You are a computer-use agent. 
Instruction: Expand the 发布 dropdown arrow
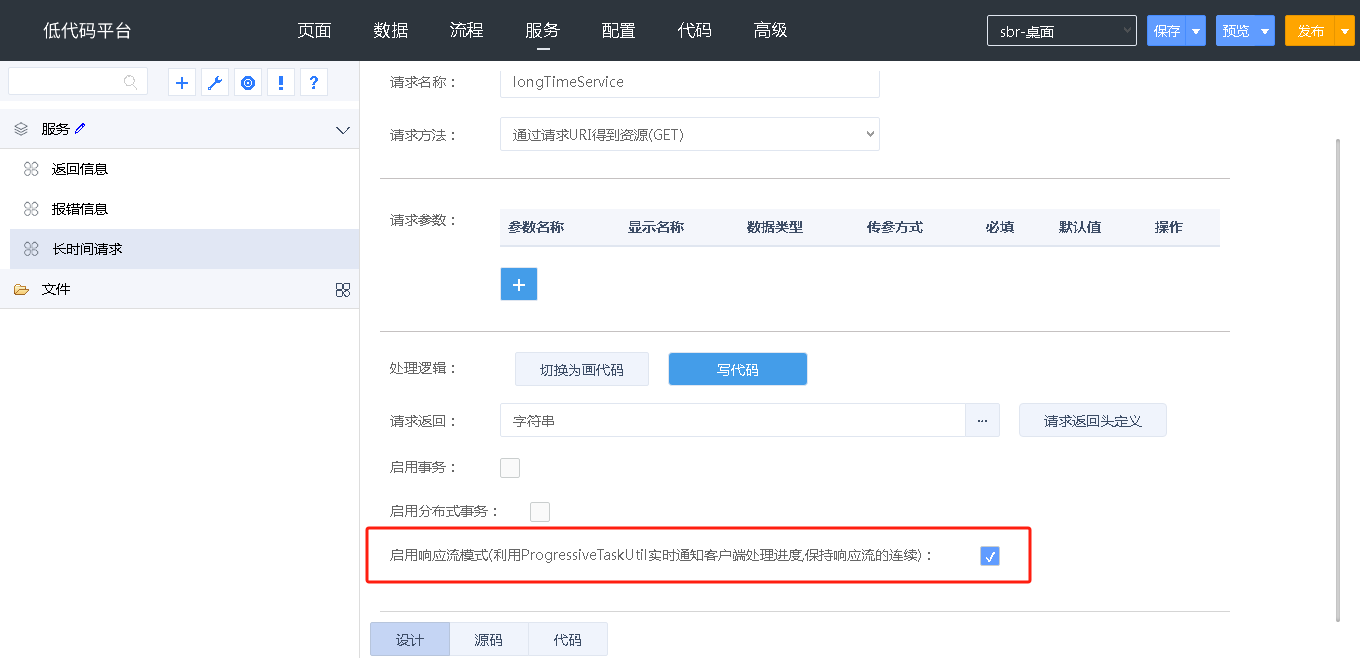click(1345, 31)
